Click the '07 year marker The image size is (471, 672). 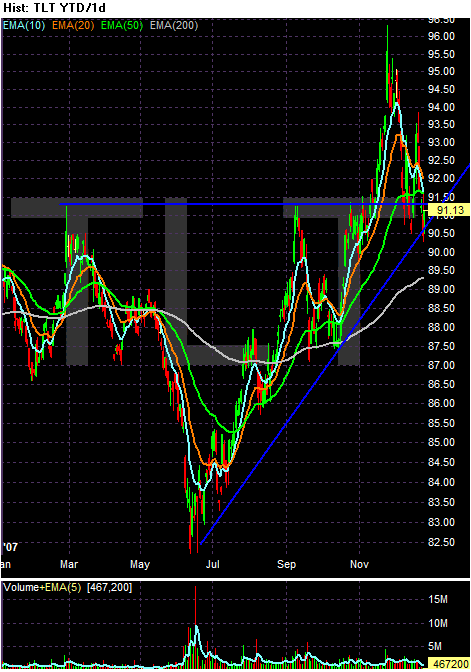point(10,547)
